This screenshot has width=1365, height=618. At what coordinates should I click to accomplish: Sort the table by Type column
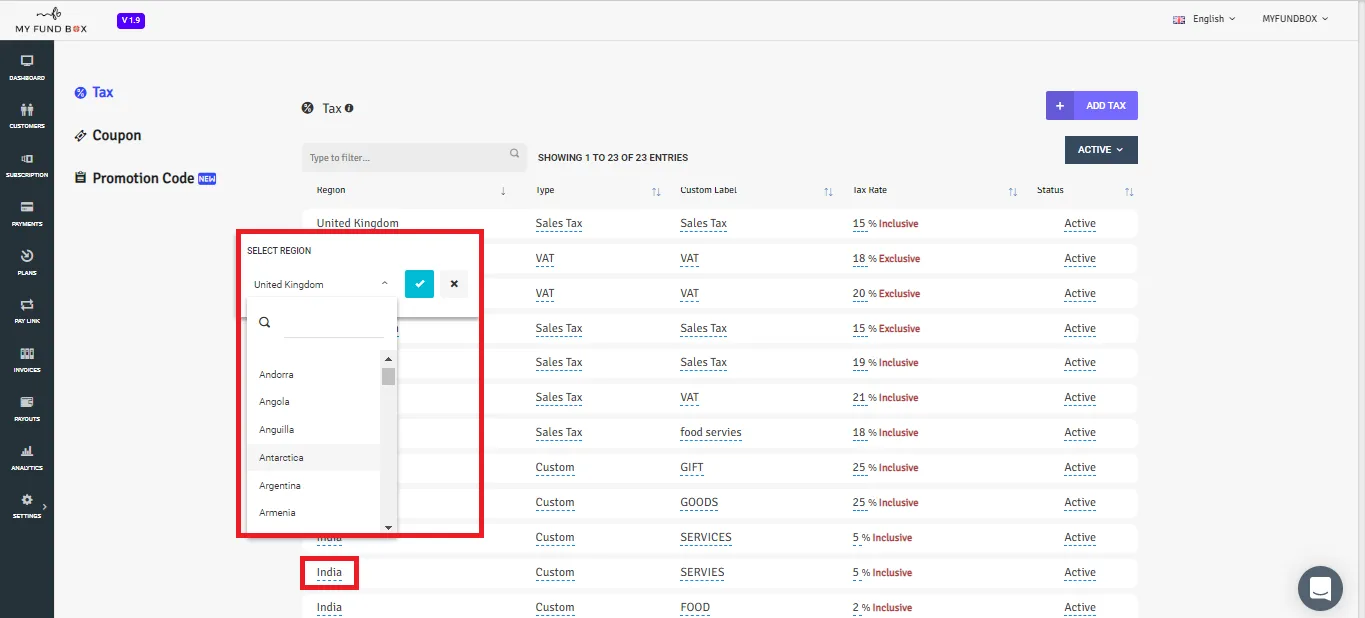coord(656,191)
